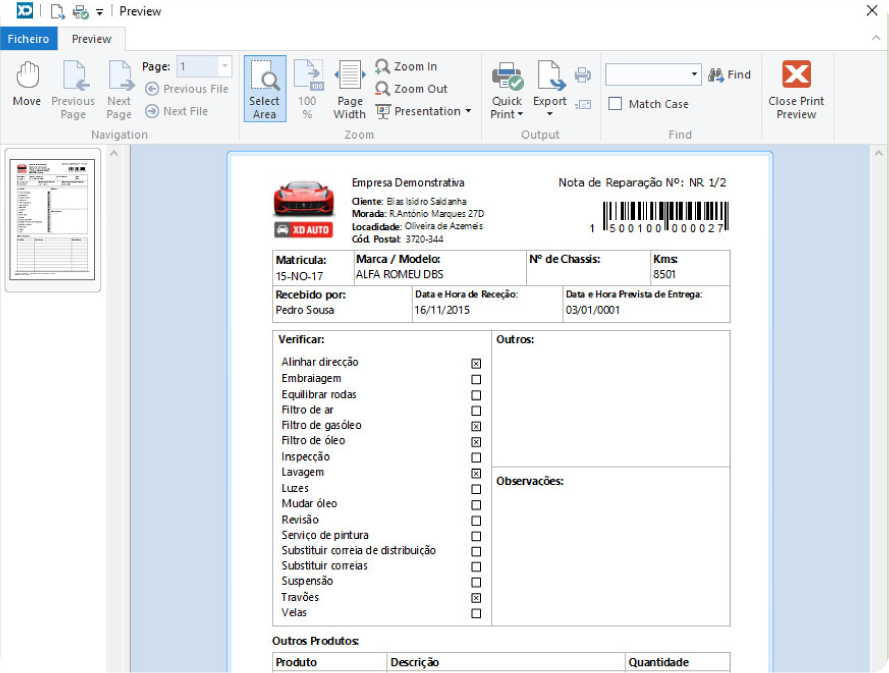Open the Presentation dropdown

(423, 111)
